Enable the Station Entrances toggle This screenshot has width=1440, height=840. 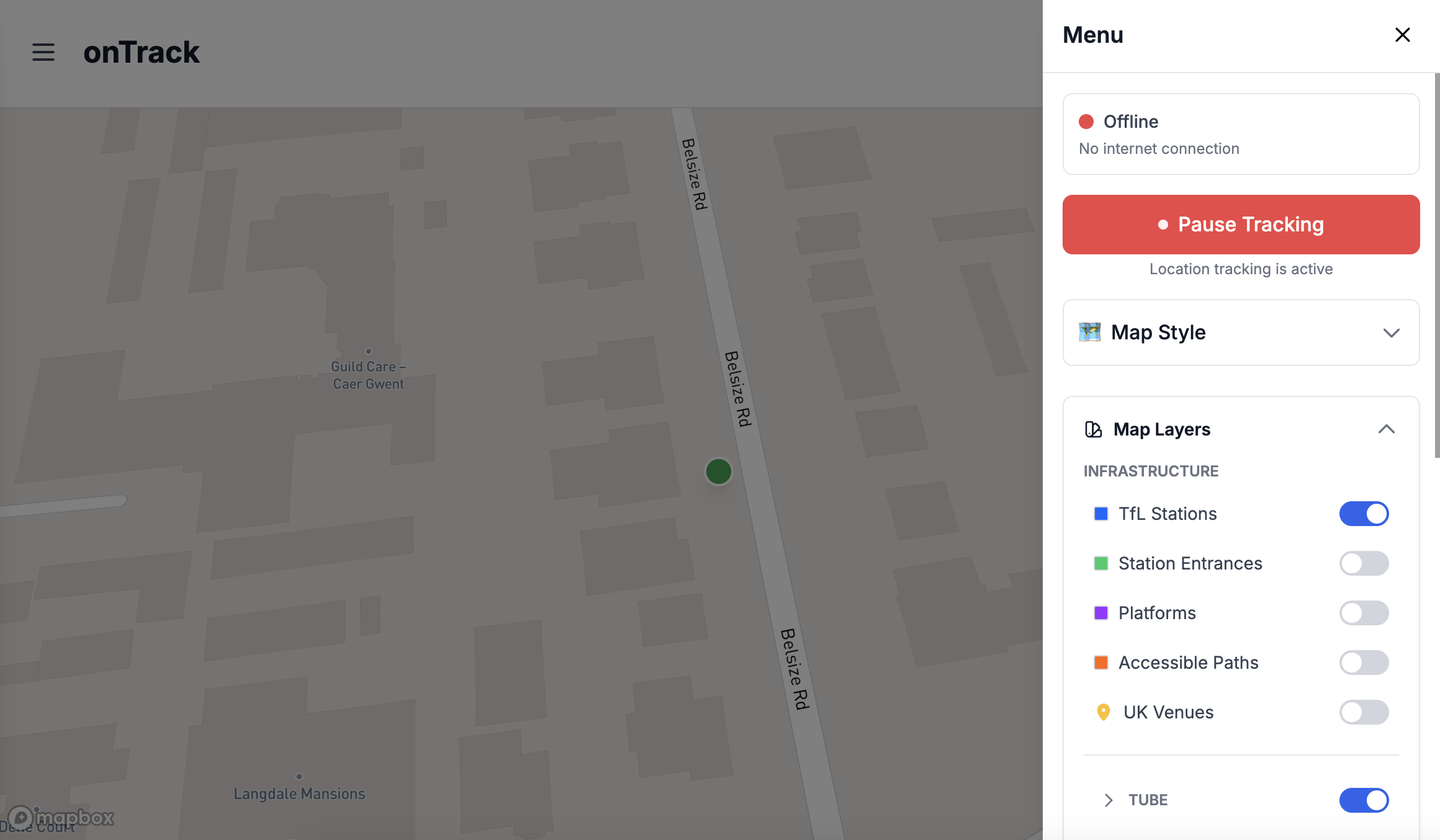(1364, 563)
